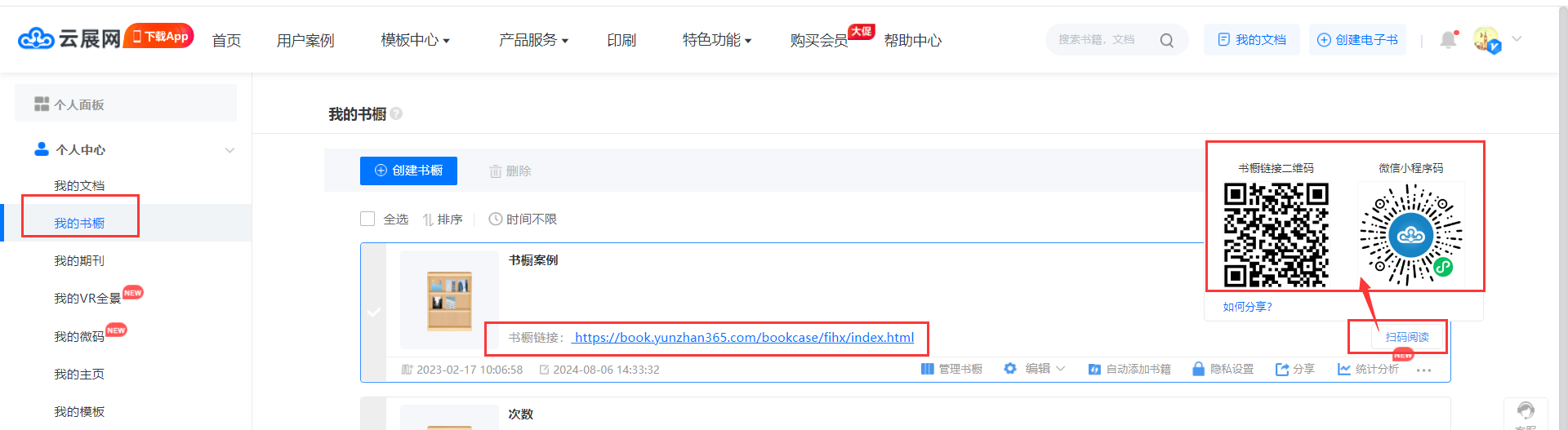Open the yunzhan365 bookcase link
This screenshot has height=430, width=1568.
tap(743, 337)
